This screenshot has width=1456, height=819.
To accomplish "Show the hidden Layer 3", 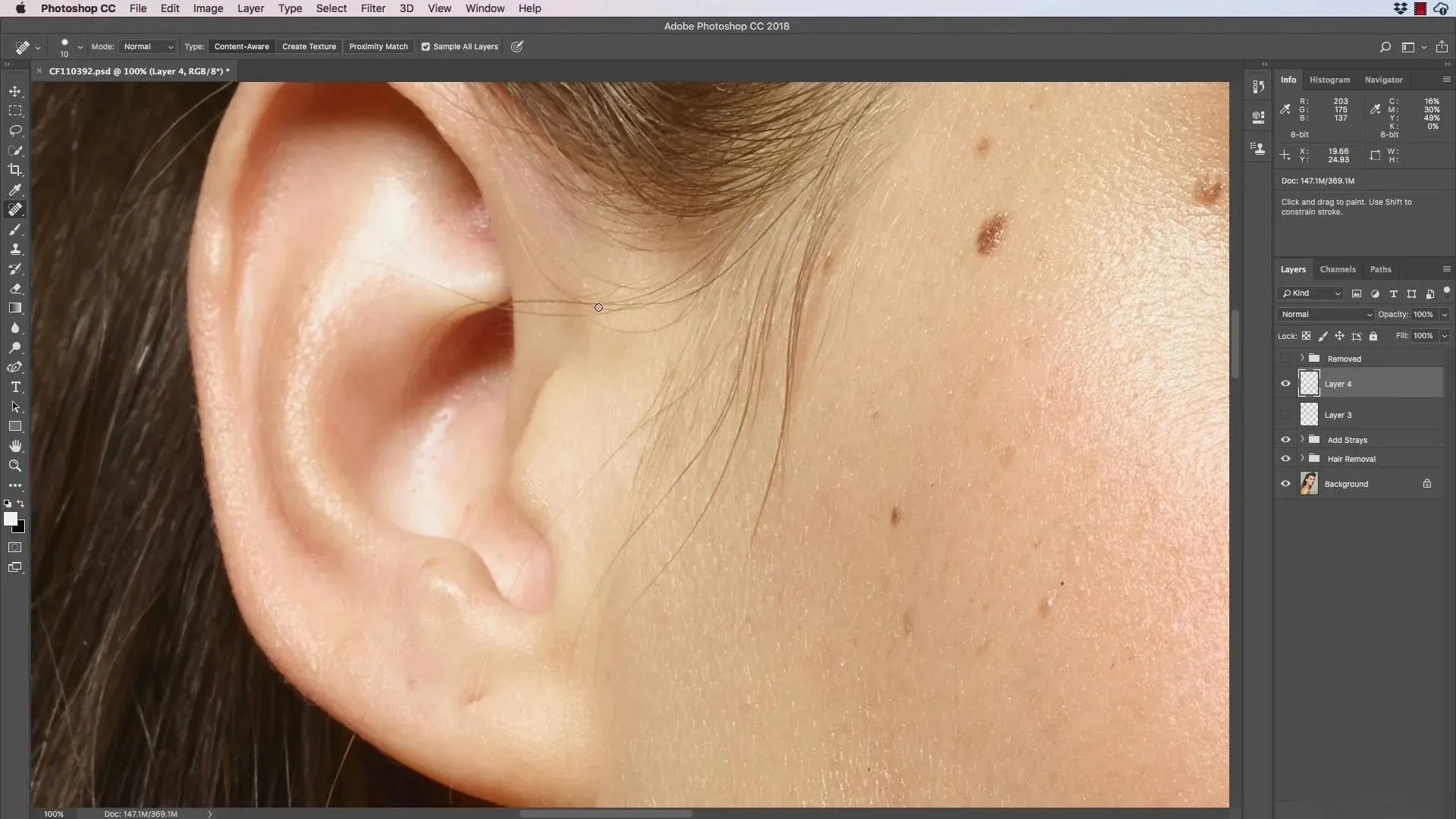I will tap(1285, 415).
